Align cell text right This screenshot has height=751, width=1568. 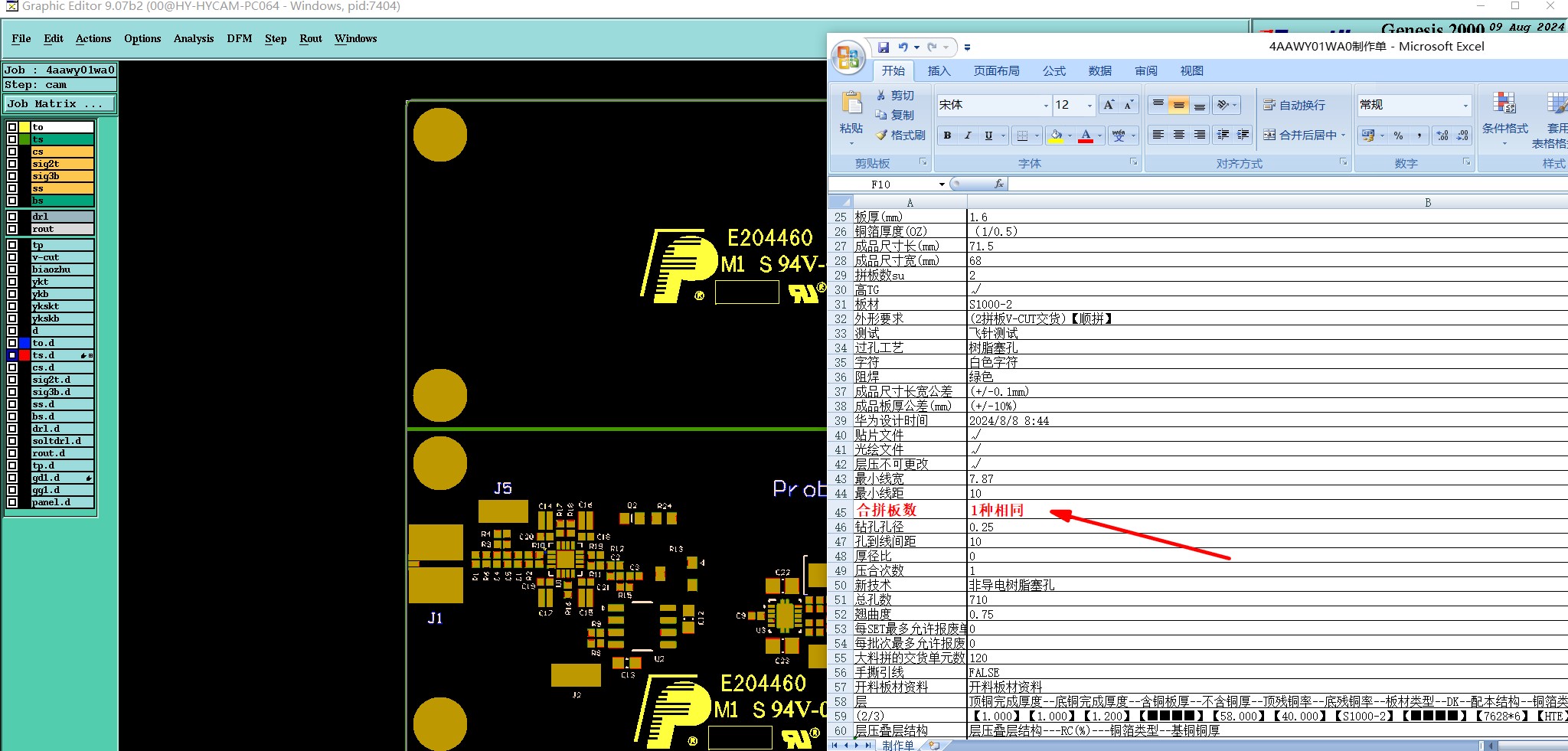1200,135
